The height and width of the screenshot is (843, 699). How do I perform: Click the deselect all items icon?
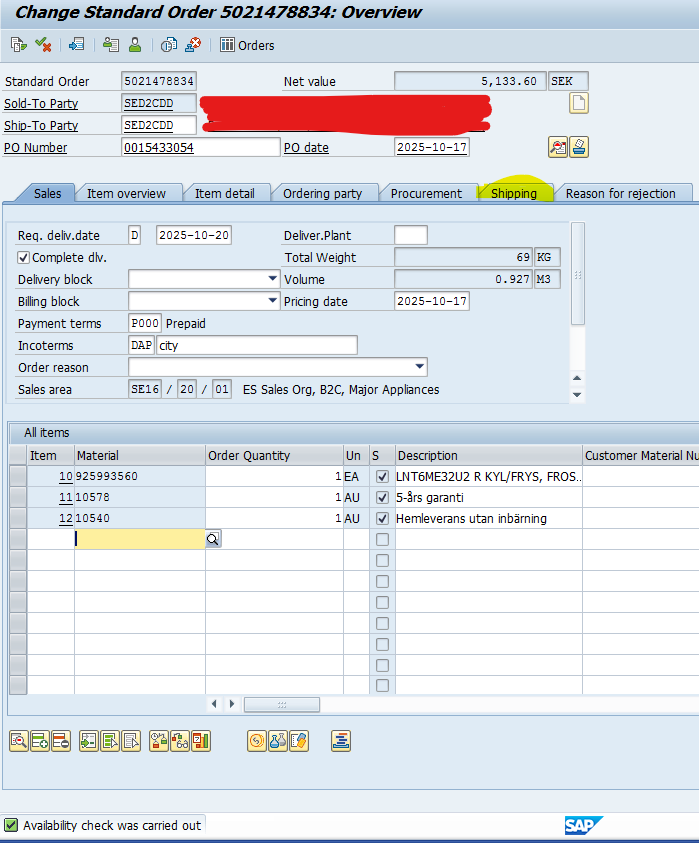pos(131,741)
